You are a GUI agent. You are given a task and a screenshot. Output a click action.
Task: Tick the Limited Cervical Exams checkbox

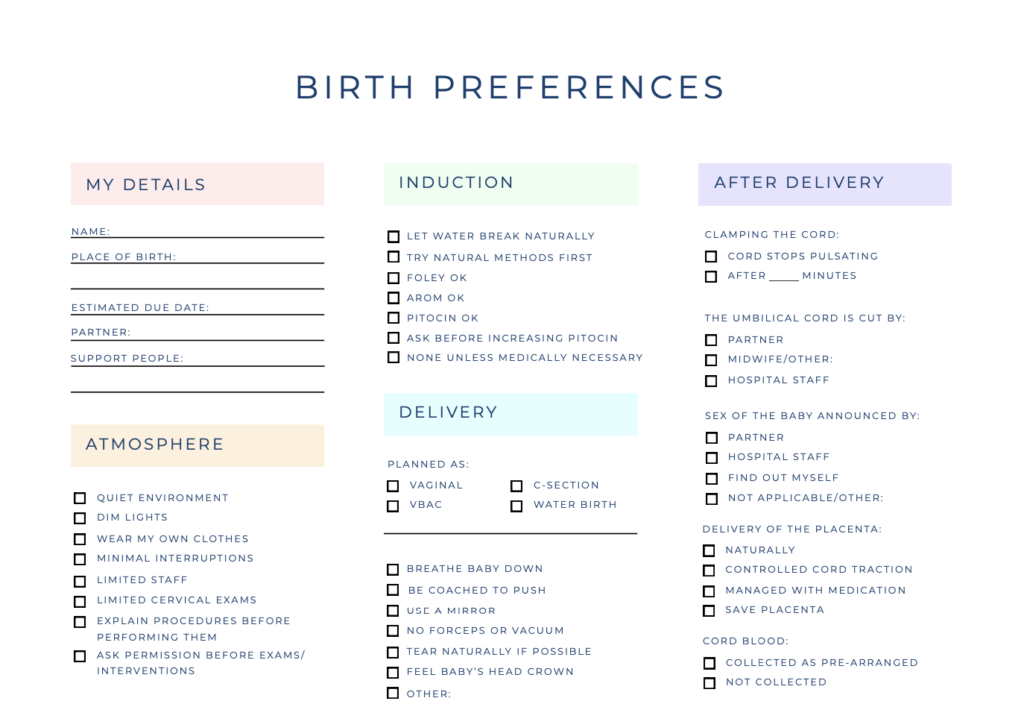[x=80, y=601]
